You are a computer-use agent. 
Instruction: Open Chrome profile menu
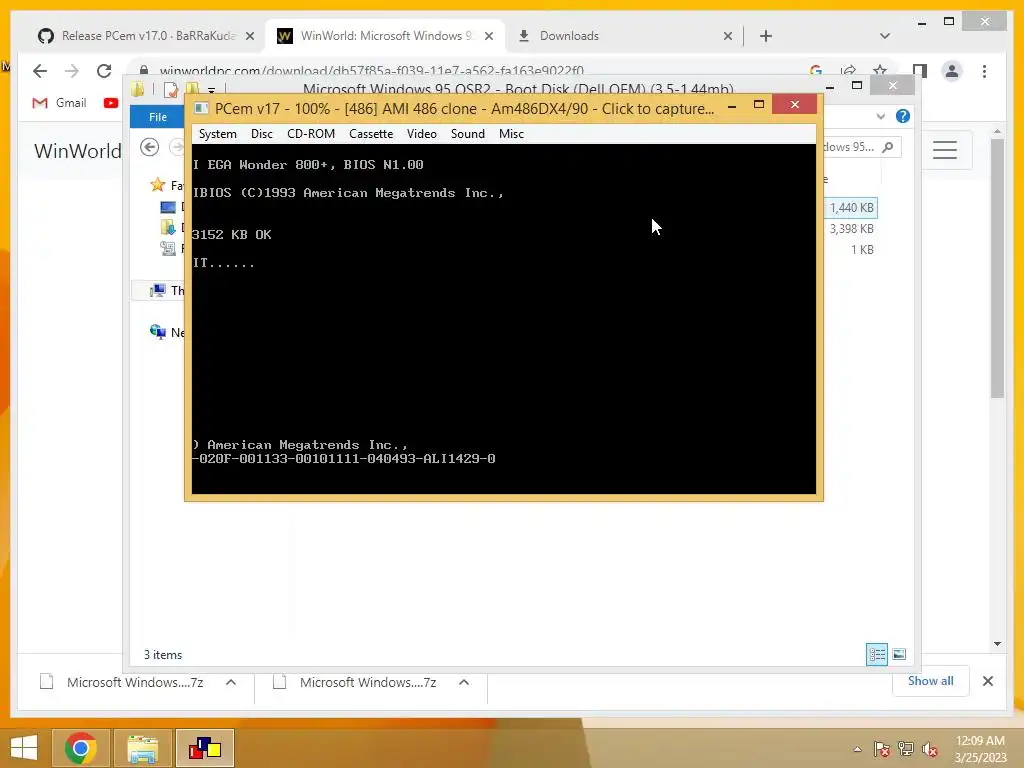tap(952, 71)
